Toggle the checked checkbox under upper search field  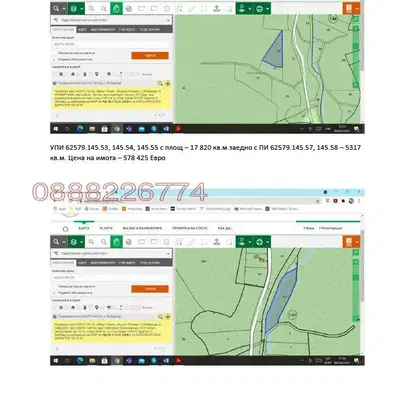pos(55,59)
